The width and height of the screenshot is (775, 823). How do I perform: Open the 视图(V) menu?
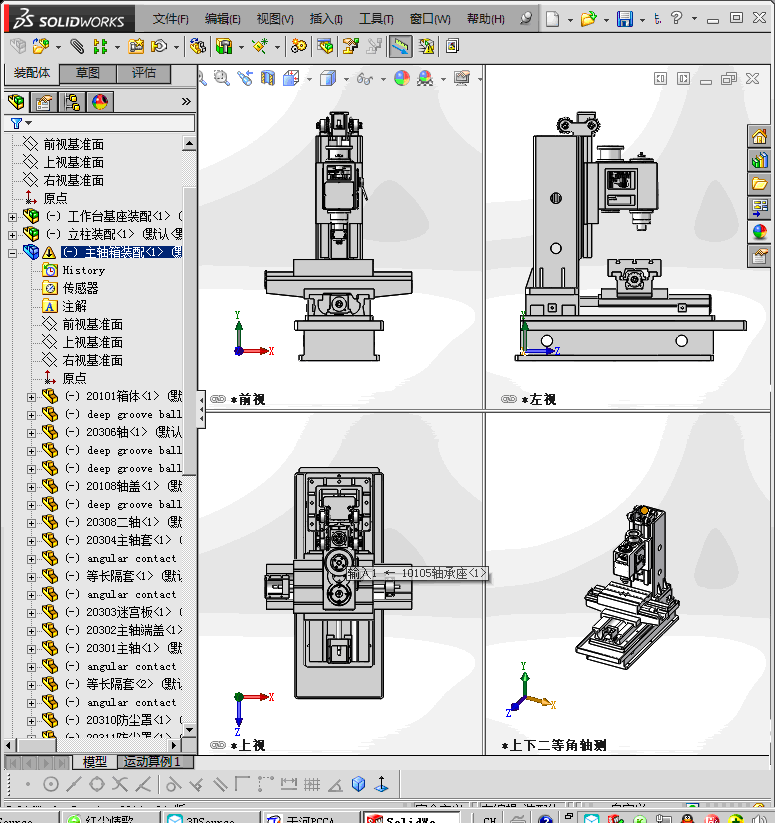[x=275, y=19]
